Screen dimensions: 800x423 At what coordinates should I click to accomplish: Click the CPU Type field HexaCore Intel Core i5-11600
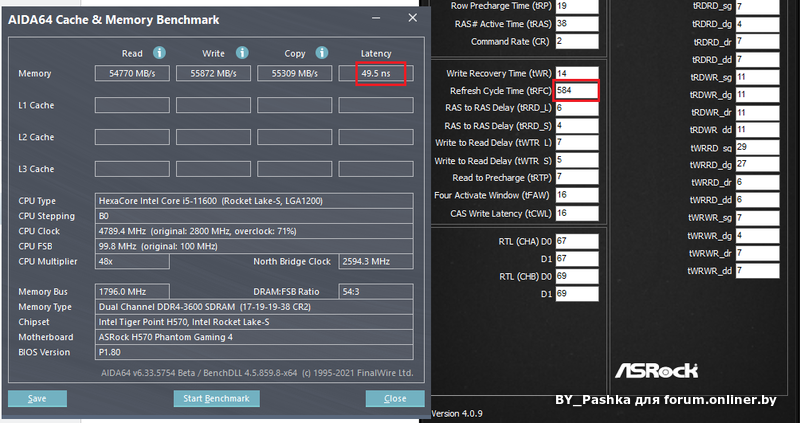point(254,201)
